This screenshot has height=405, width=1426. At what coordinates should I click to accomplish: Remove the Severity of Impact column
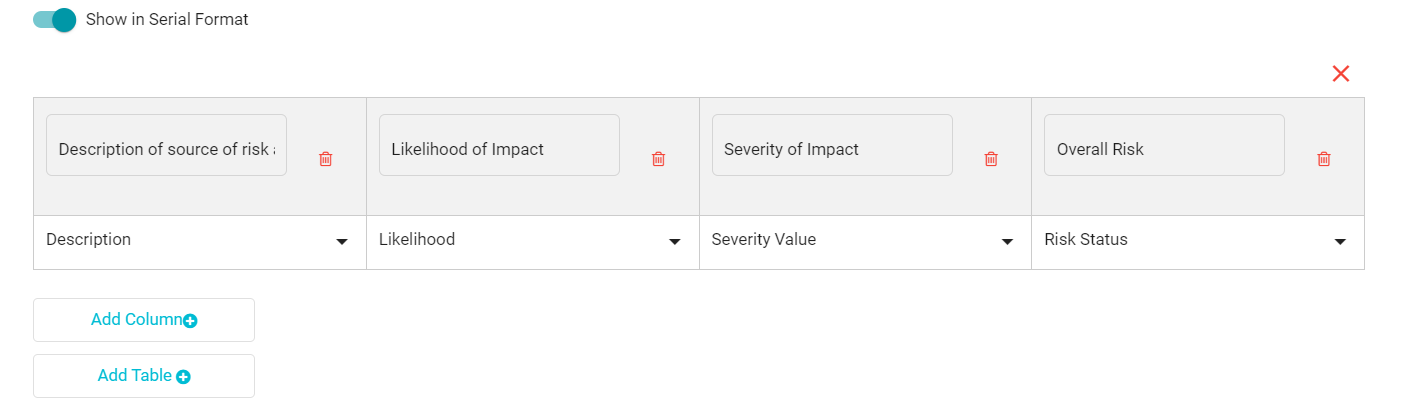coord(991,159)
